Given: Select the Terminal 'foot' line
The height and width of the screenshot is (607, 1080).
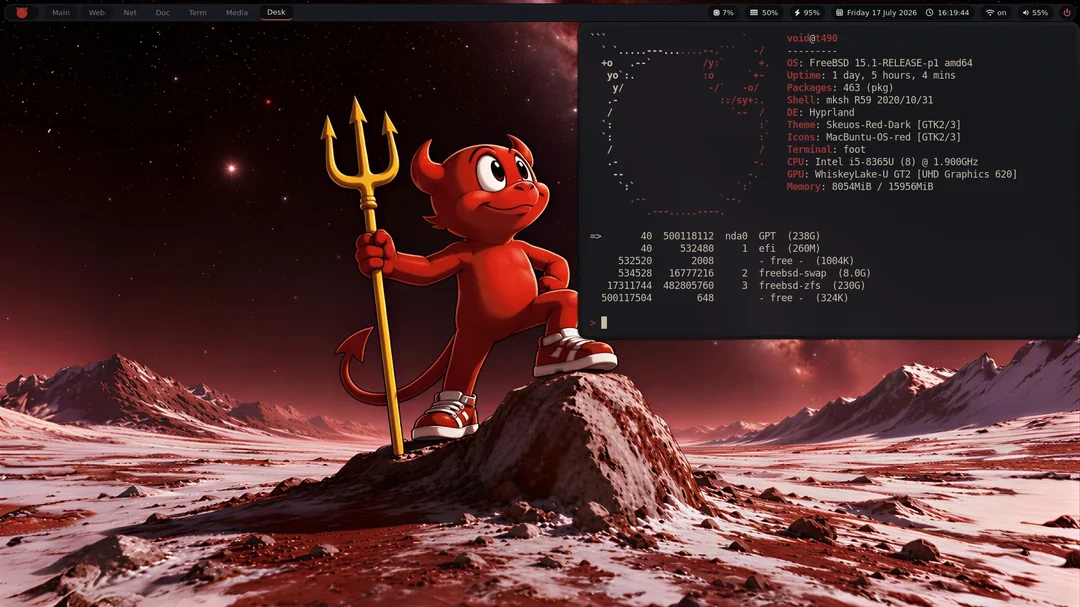Looking at the screenshot, I should (826, 150).
